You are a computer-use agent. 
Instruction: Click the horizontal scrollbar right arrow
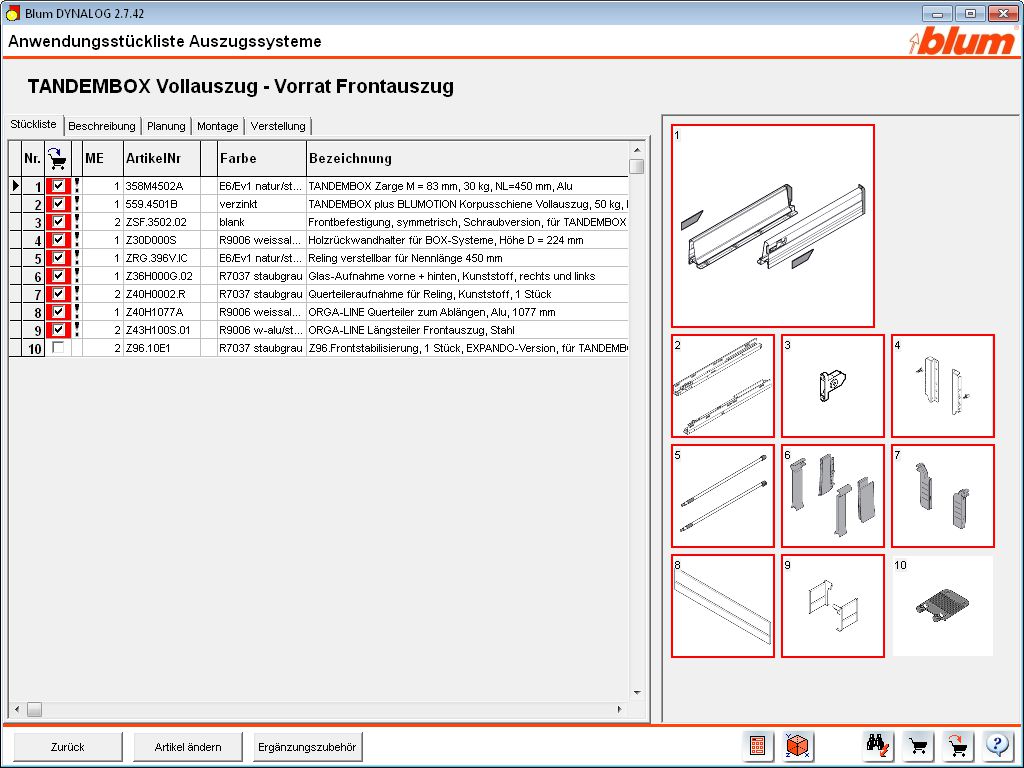pos(620,709)
